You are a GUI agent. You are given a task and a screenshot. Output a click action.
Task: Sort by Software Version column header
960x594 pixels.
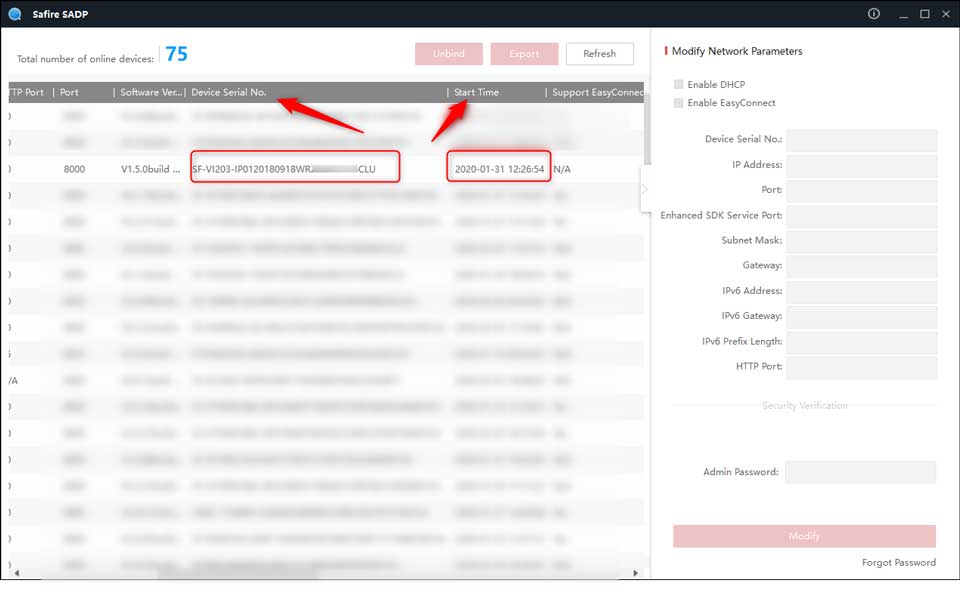click(x=151, y=92)
